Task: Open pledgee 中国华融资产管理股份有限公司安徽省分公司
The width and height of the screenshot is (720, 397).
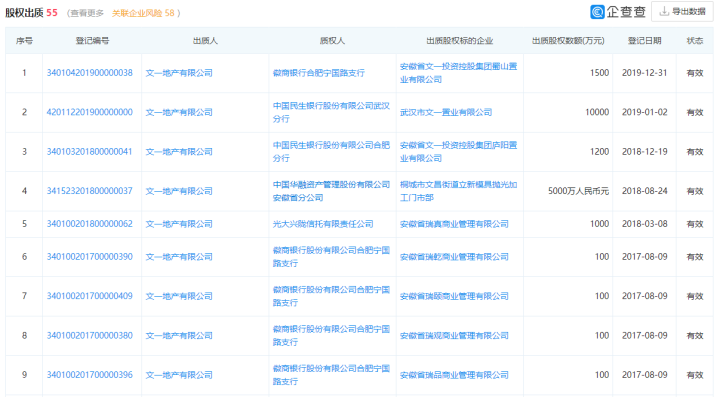Action: click(x=331, y=191)
